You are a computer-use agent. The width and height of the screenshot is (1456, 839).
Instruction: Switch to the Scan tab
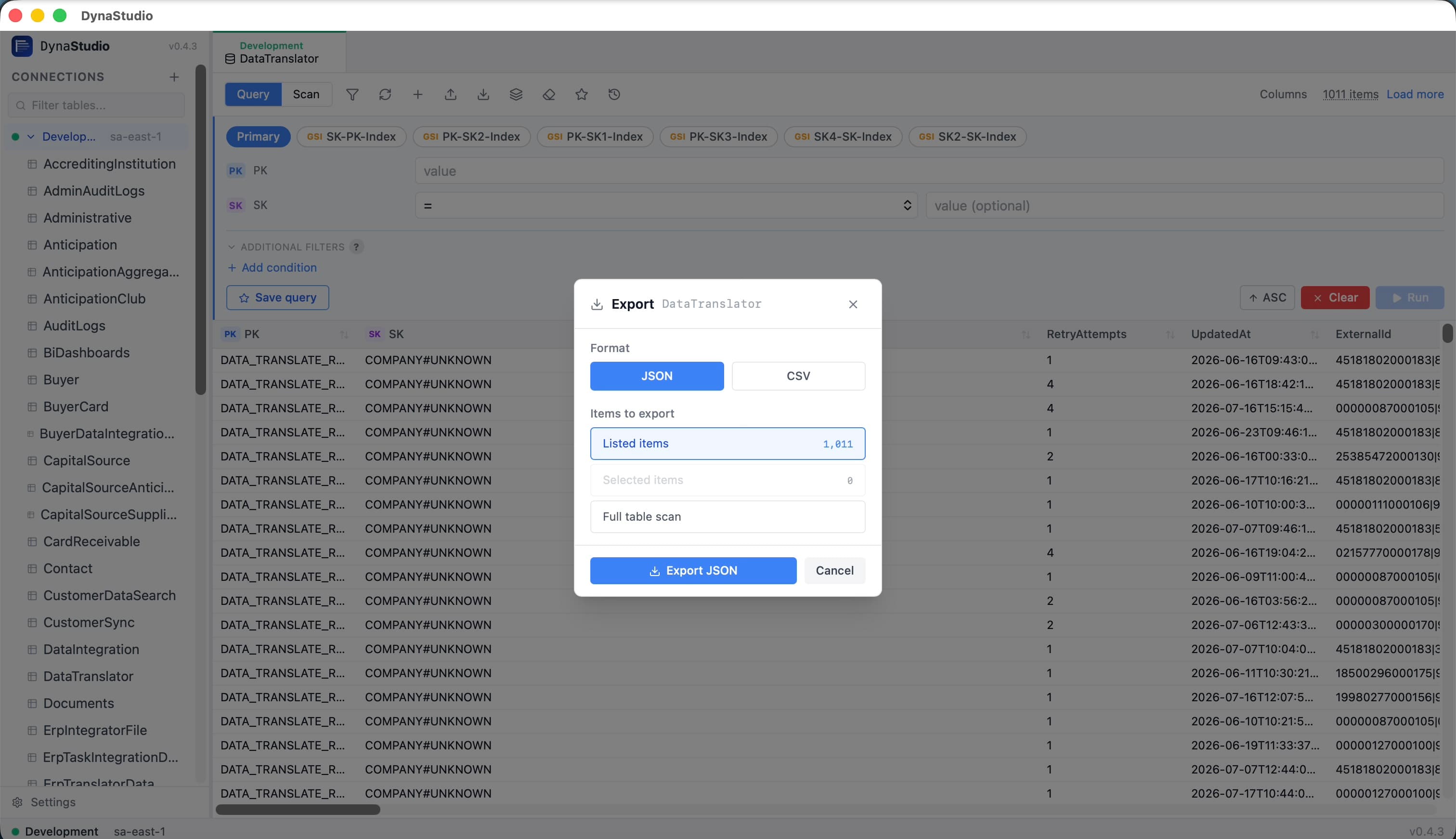[306, 94]
